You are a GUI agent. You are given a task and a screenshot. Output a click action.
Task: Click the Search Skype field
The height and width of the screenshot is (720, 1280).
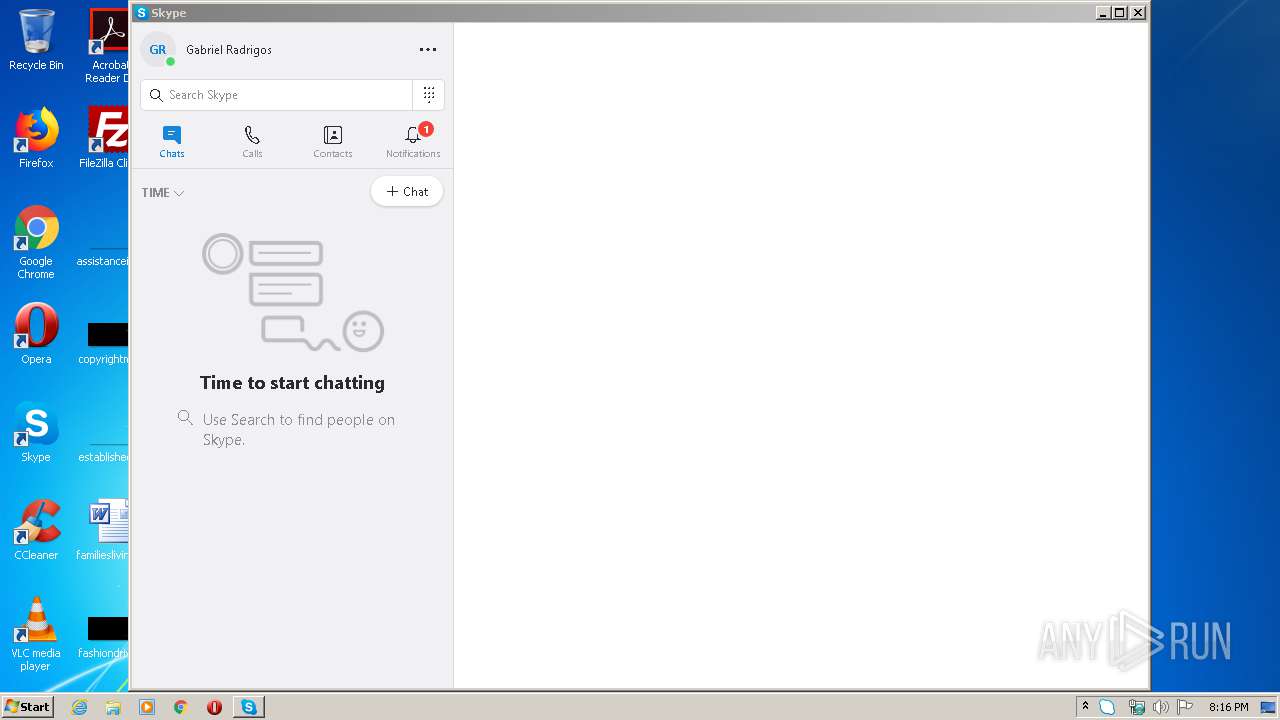277,95
